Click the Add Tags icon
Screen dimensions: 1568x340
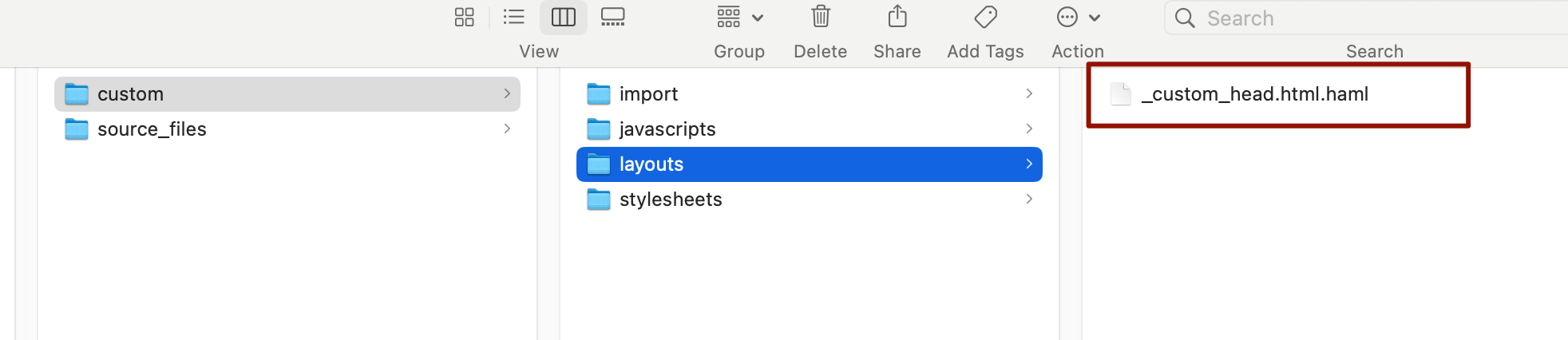point(986,17)
